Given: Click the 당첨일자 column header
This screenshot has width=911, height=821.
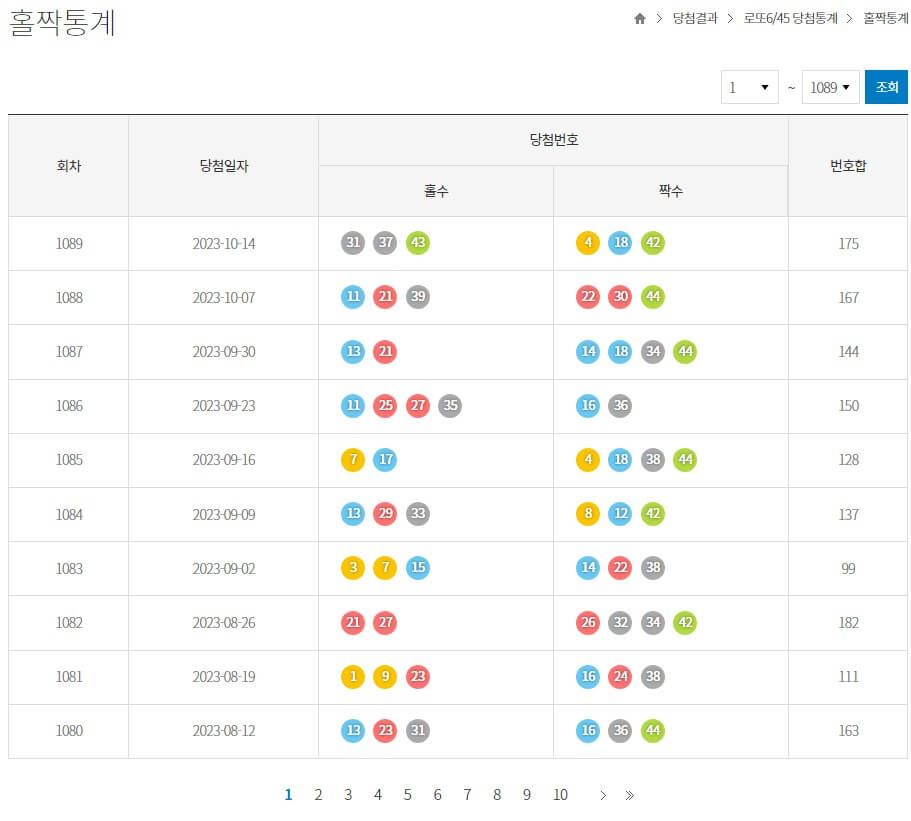Looking at the screenshot, I should click(224, 166).
